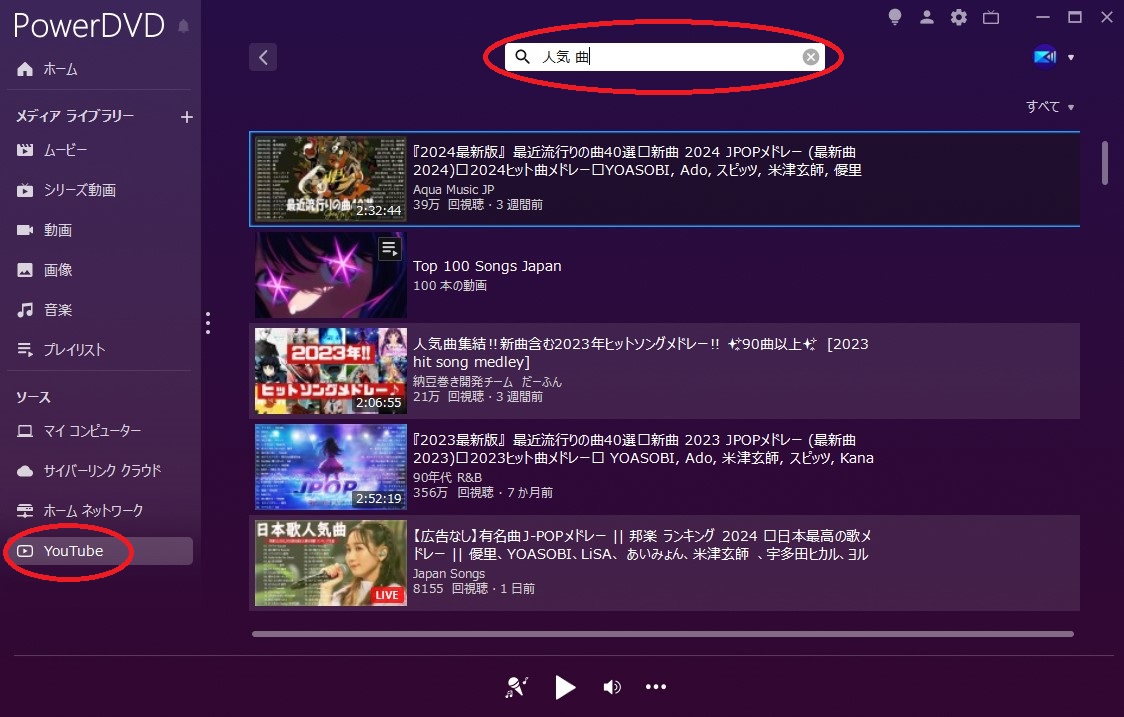Click the notification bell next to PowerDVD
The image size is (1124, 717).
click(184, 27)
